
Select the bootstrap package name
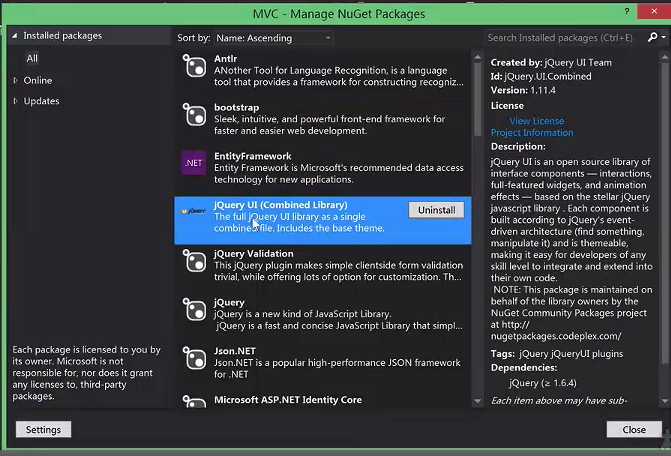pos(236,107)
